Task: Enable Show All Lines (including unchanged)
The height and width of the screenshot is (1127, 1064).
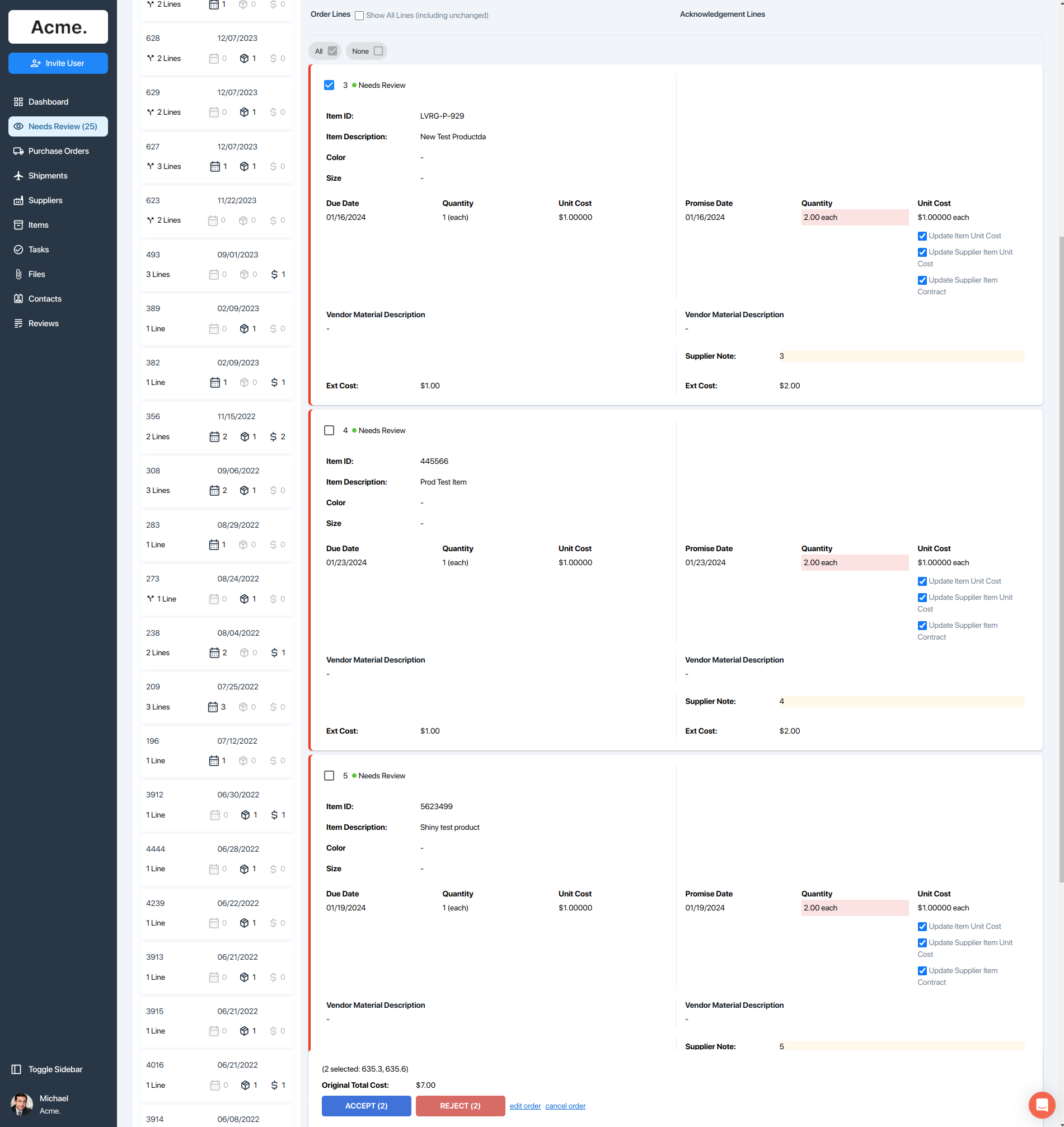Action: (359, 15)
